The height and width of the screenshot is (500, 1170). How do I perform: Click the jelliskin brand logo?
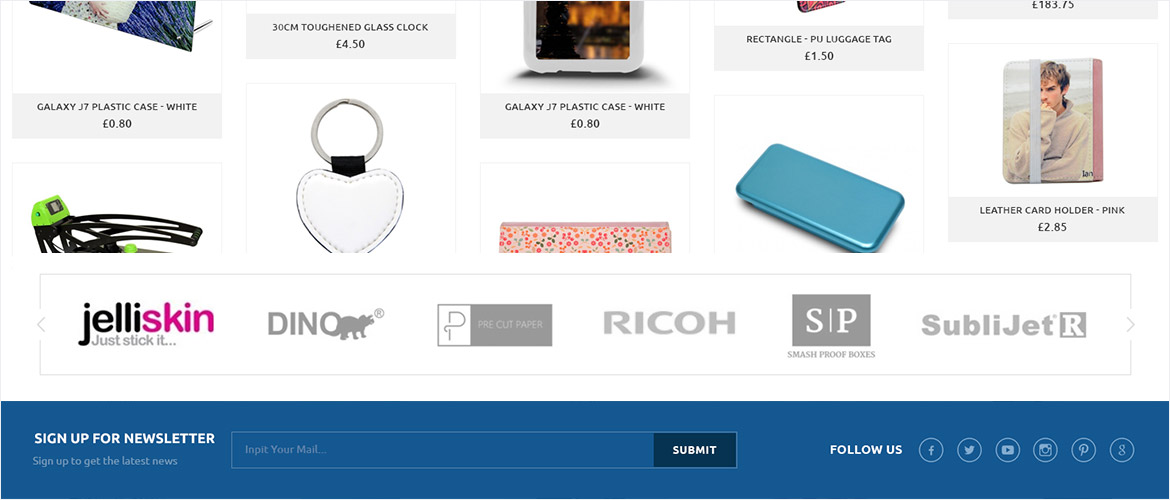point(146,325)
